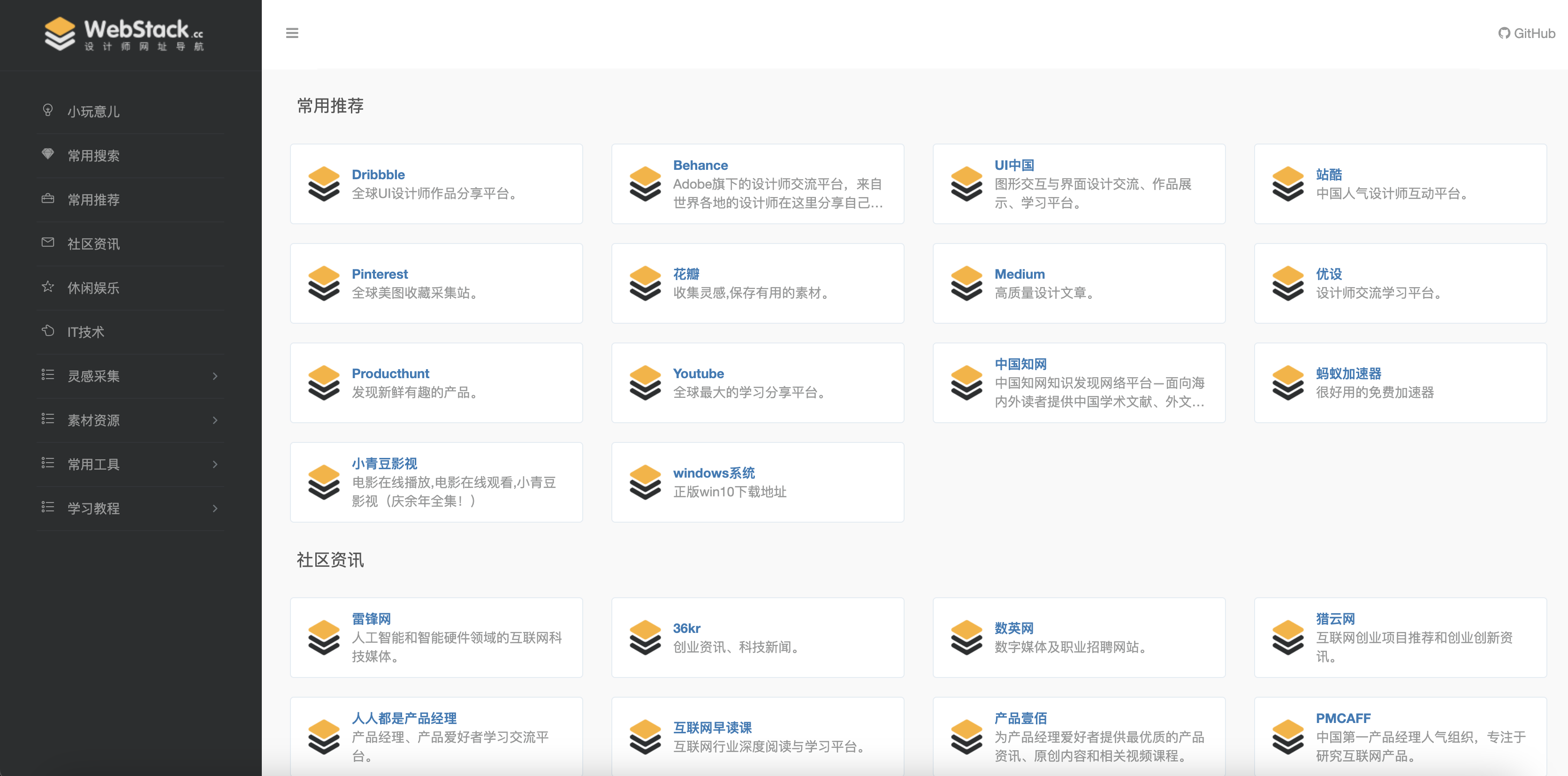Click the Dribbble card's stack logo icon

[324, 184]
